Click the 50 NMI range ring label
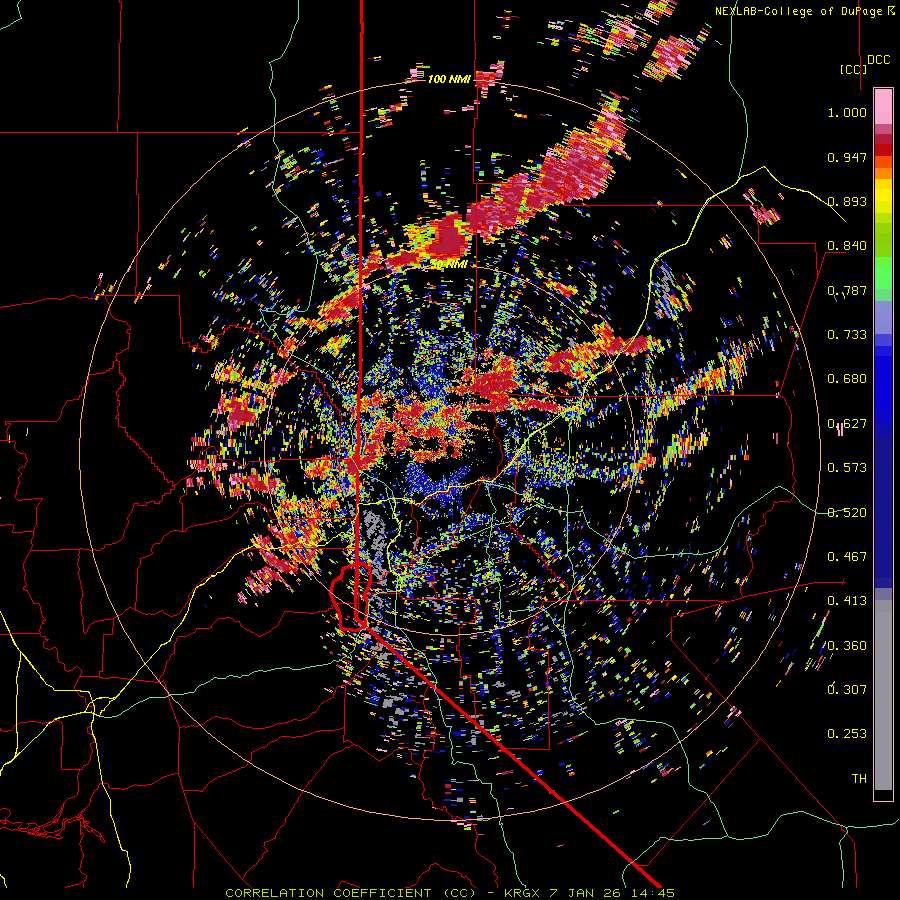Screen dimensions: 900x900 click(448, 264)
